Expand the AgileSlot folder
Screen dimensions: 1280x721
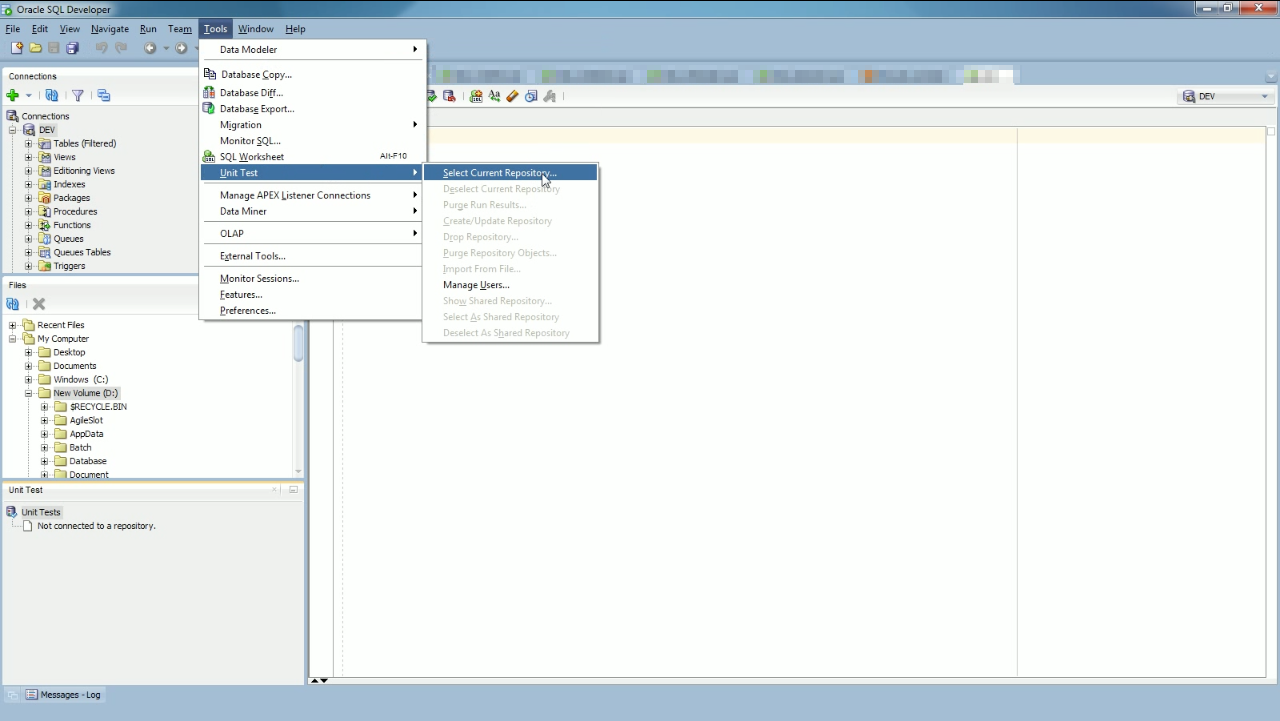45,421
